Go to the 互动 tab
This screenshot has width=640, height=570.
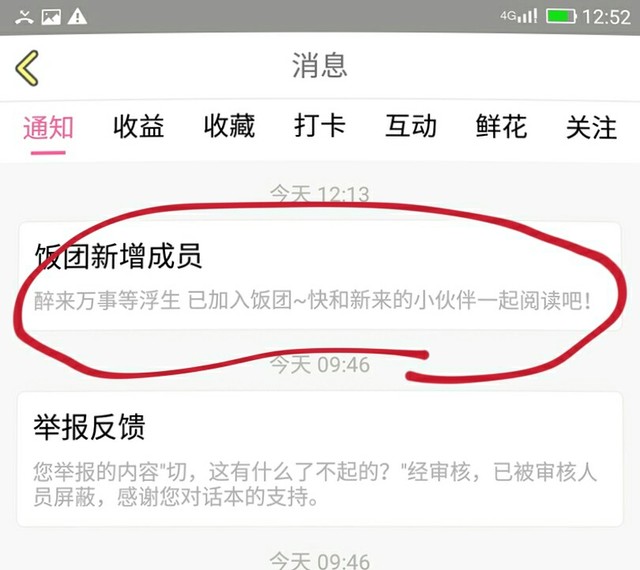(411, 127)
